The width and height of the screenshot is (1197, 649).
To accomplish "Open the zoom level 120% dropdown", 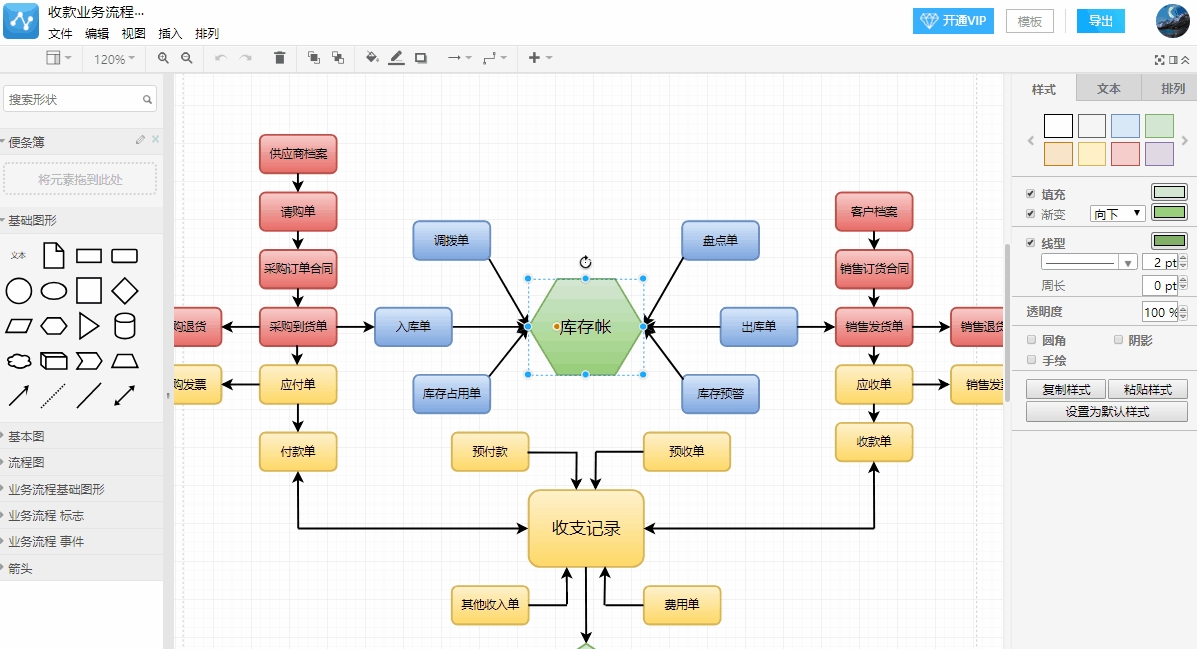I will click(113, 58).
